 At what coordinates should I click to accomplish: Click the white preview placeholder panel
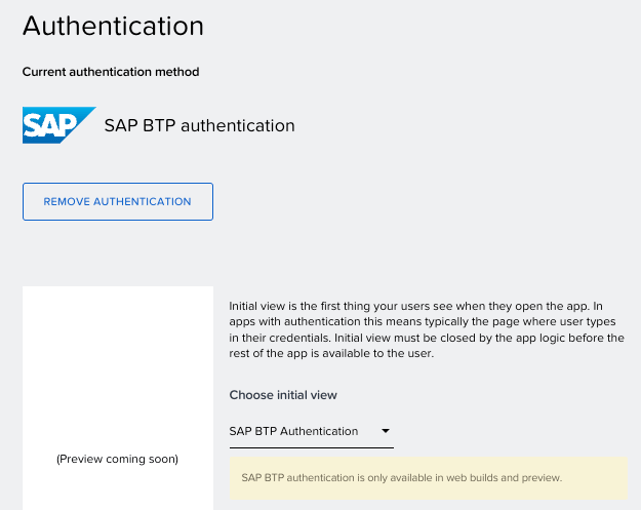tap(118, 398)
